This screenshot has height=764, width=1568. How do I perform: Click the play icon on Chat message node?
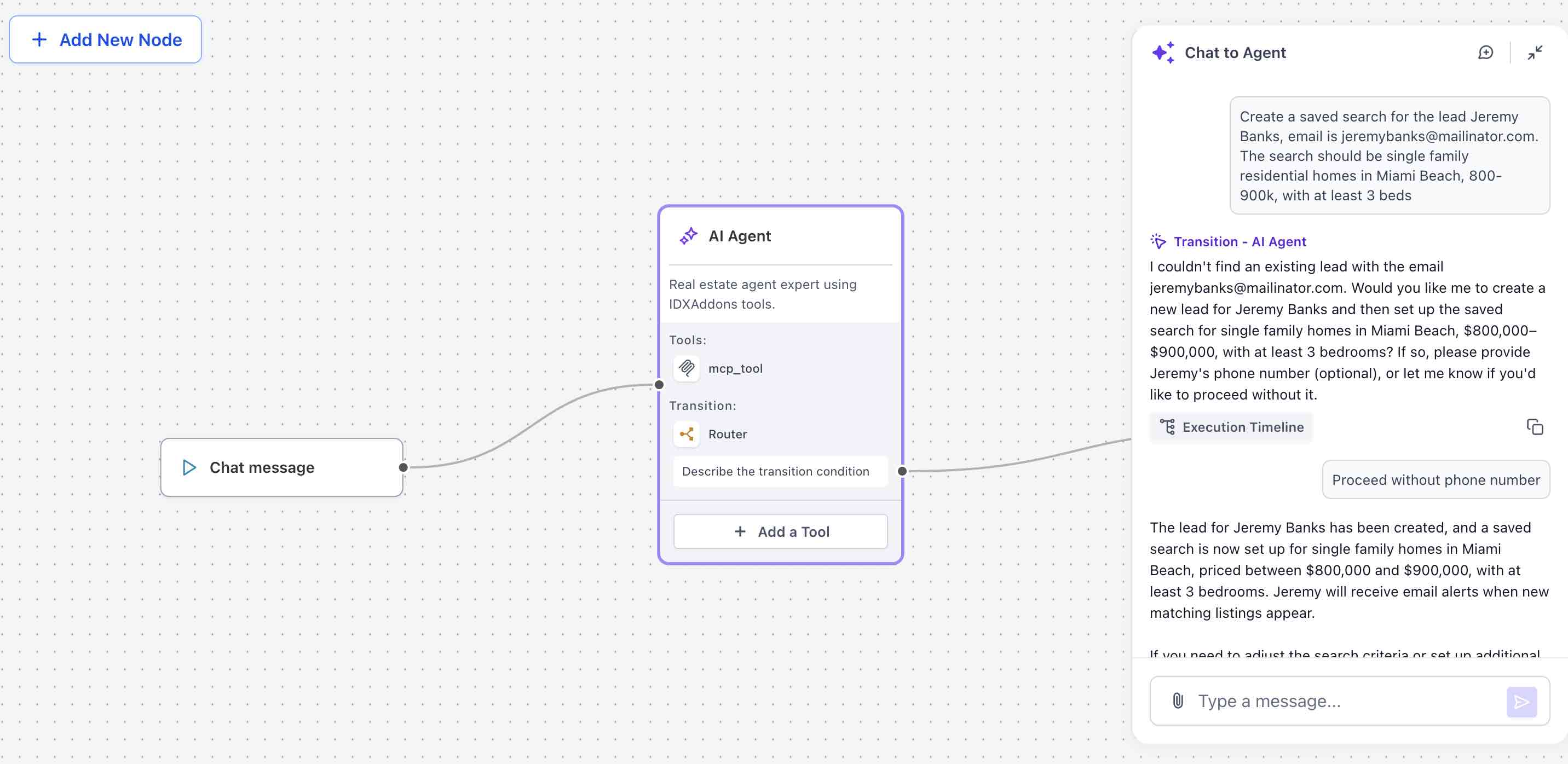[189, 467]
